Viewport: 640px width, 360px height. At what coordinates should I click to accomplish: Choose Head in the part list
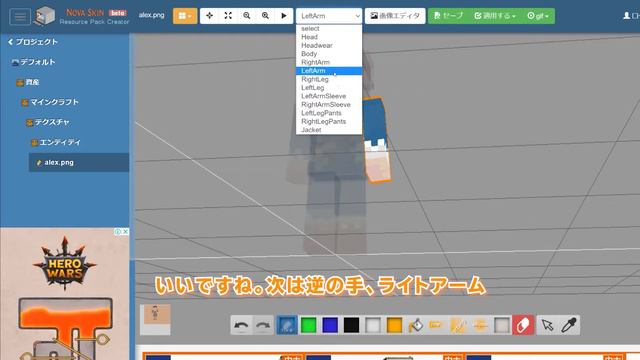[x=329, y=37]
